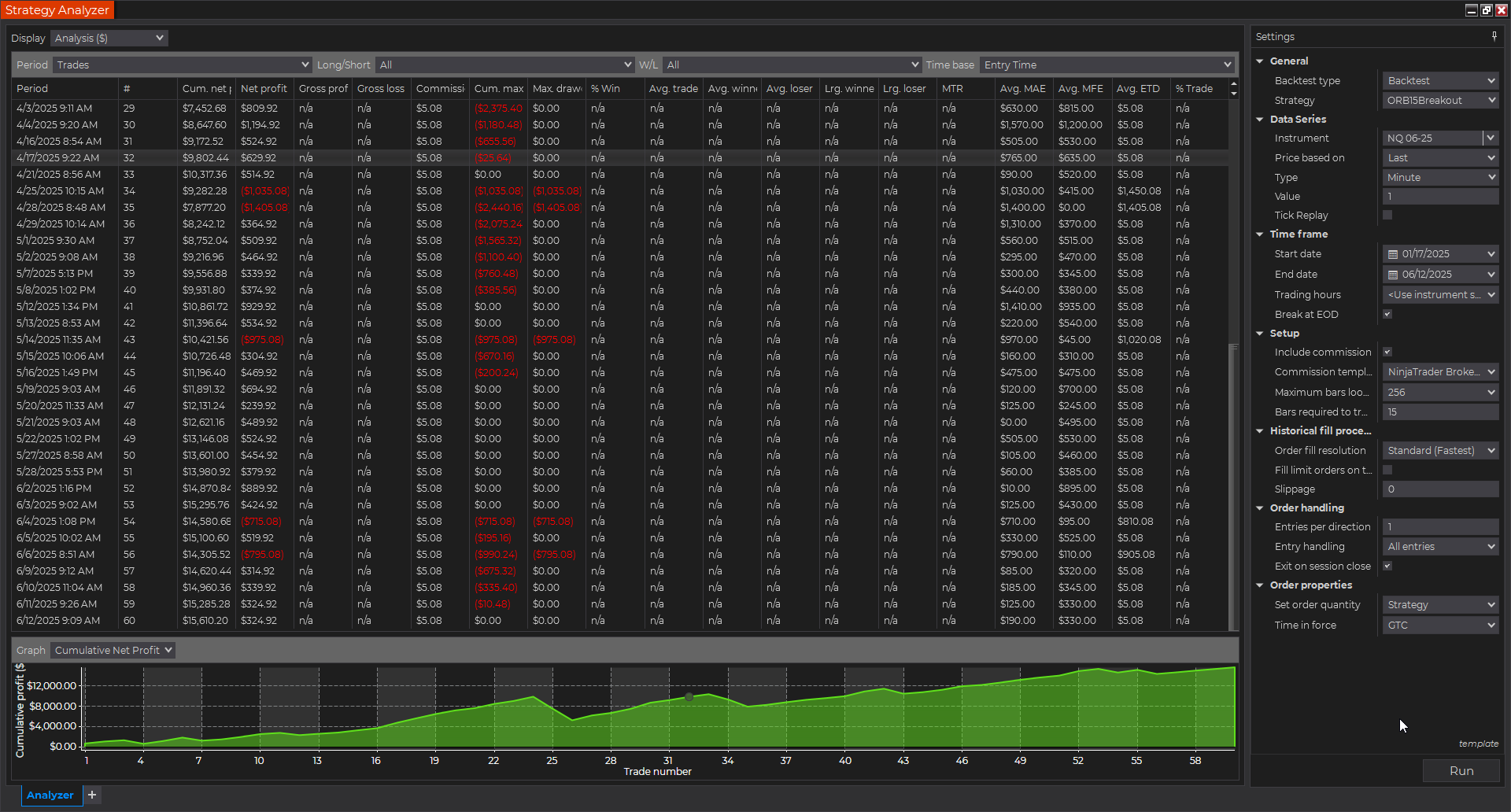The height and width of the screenshot is (812, 1511).
Task: Switch to the Analyzer tab
Action: pyautogui.click(x=50, y=795)
